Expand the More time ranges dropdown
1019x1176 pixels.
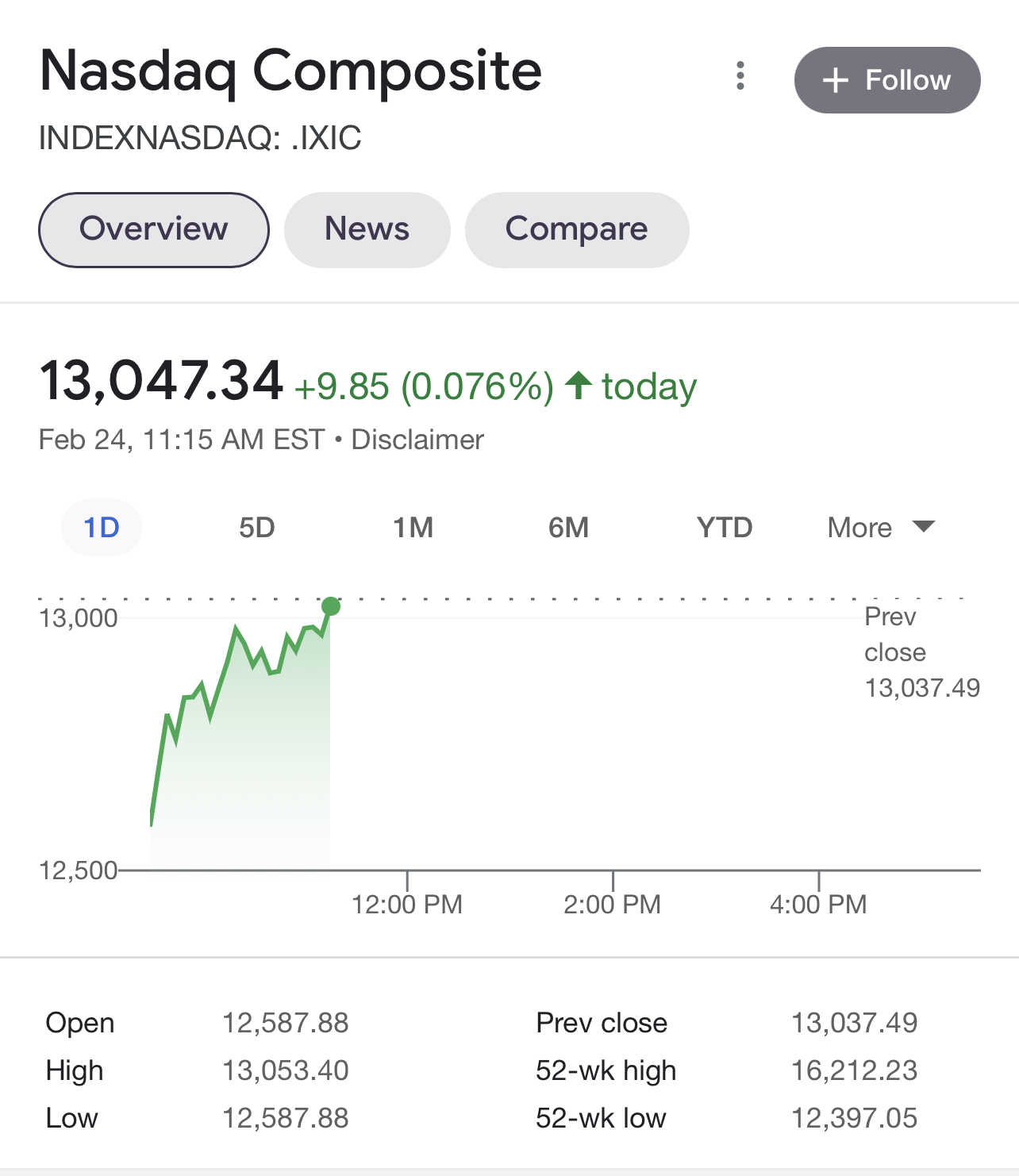881,528
